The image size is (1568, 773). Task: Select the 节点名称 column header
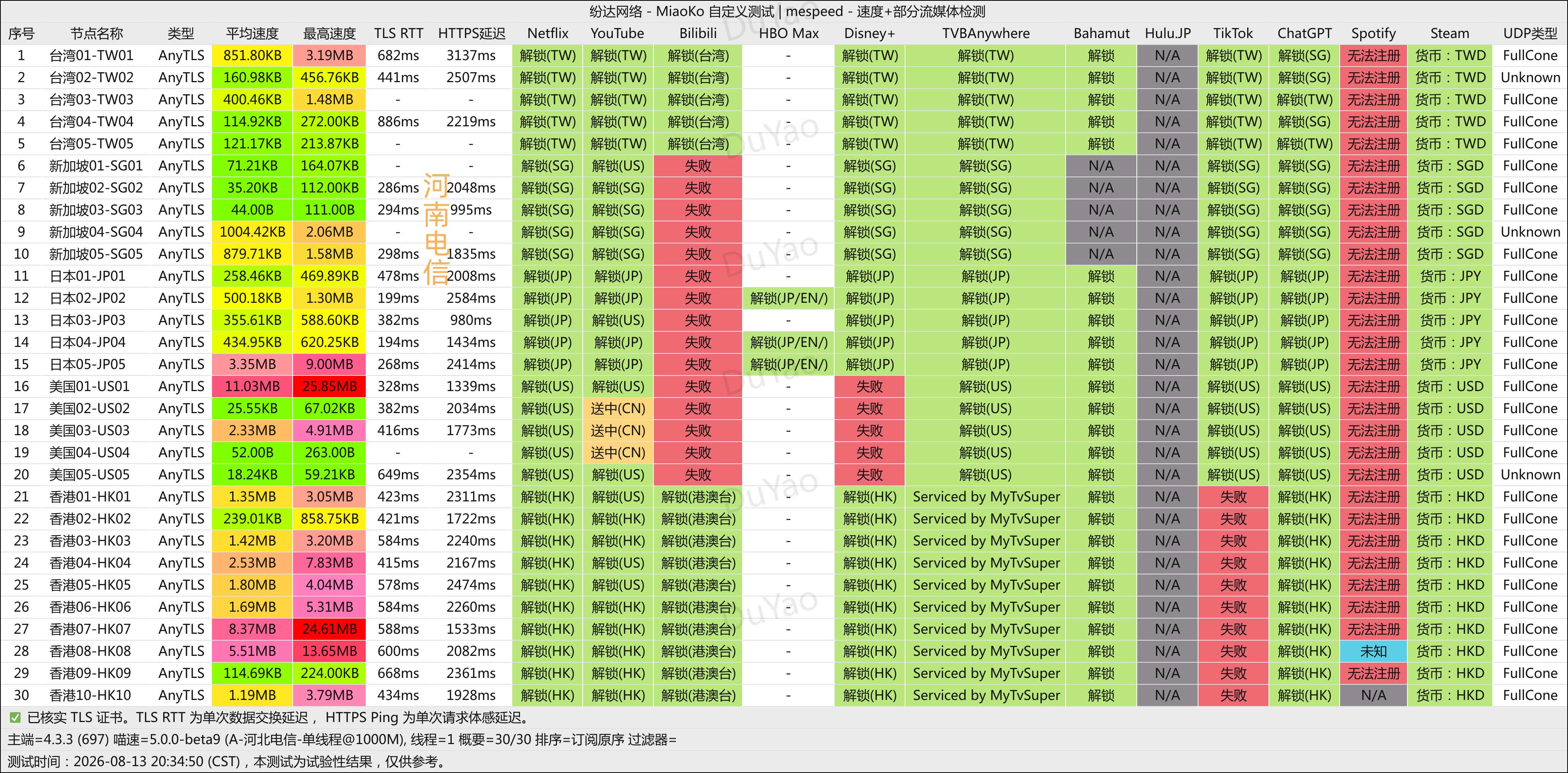click(97, 33)
